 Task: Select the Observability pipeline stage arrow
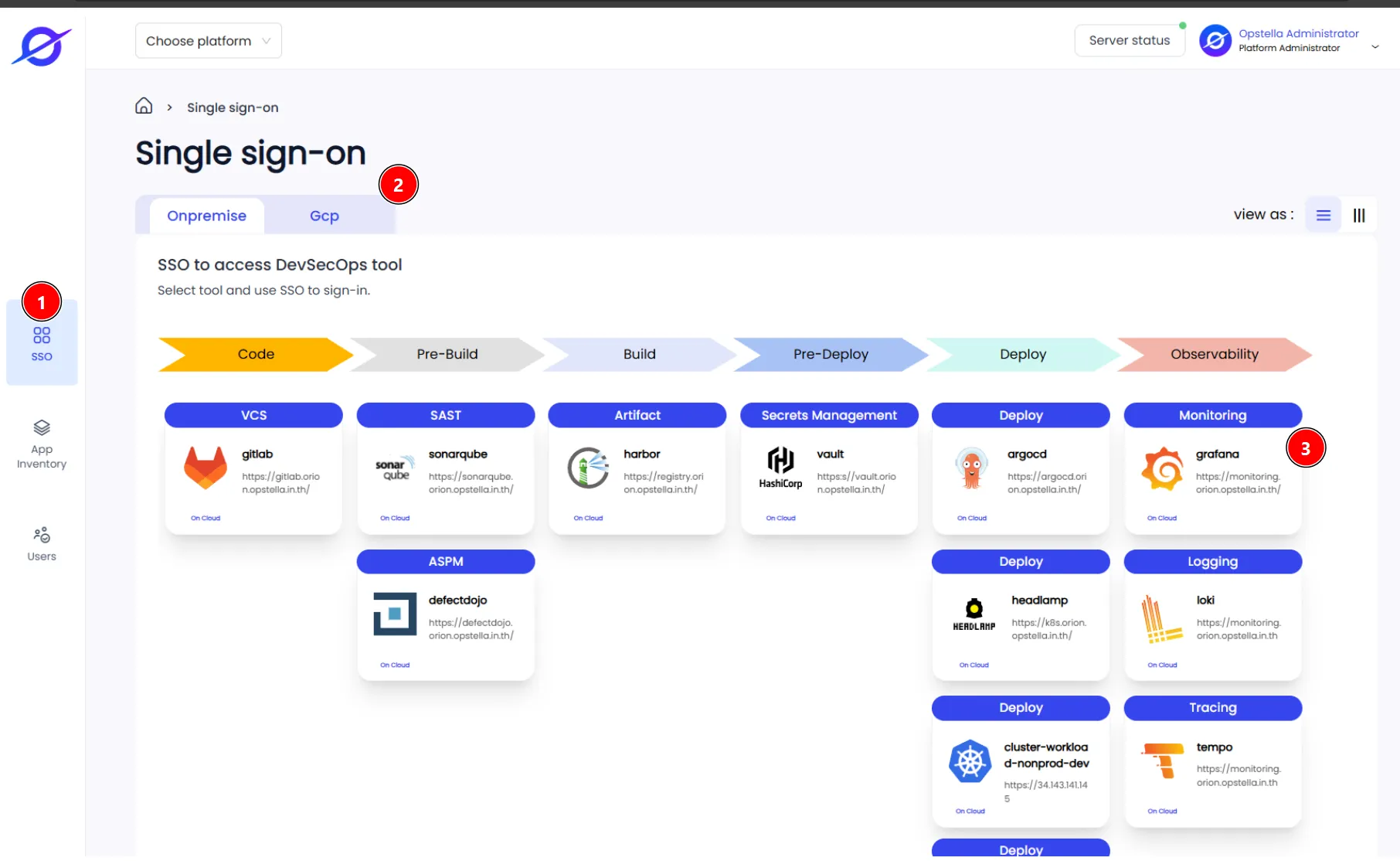click(1215, 354)
